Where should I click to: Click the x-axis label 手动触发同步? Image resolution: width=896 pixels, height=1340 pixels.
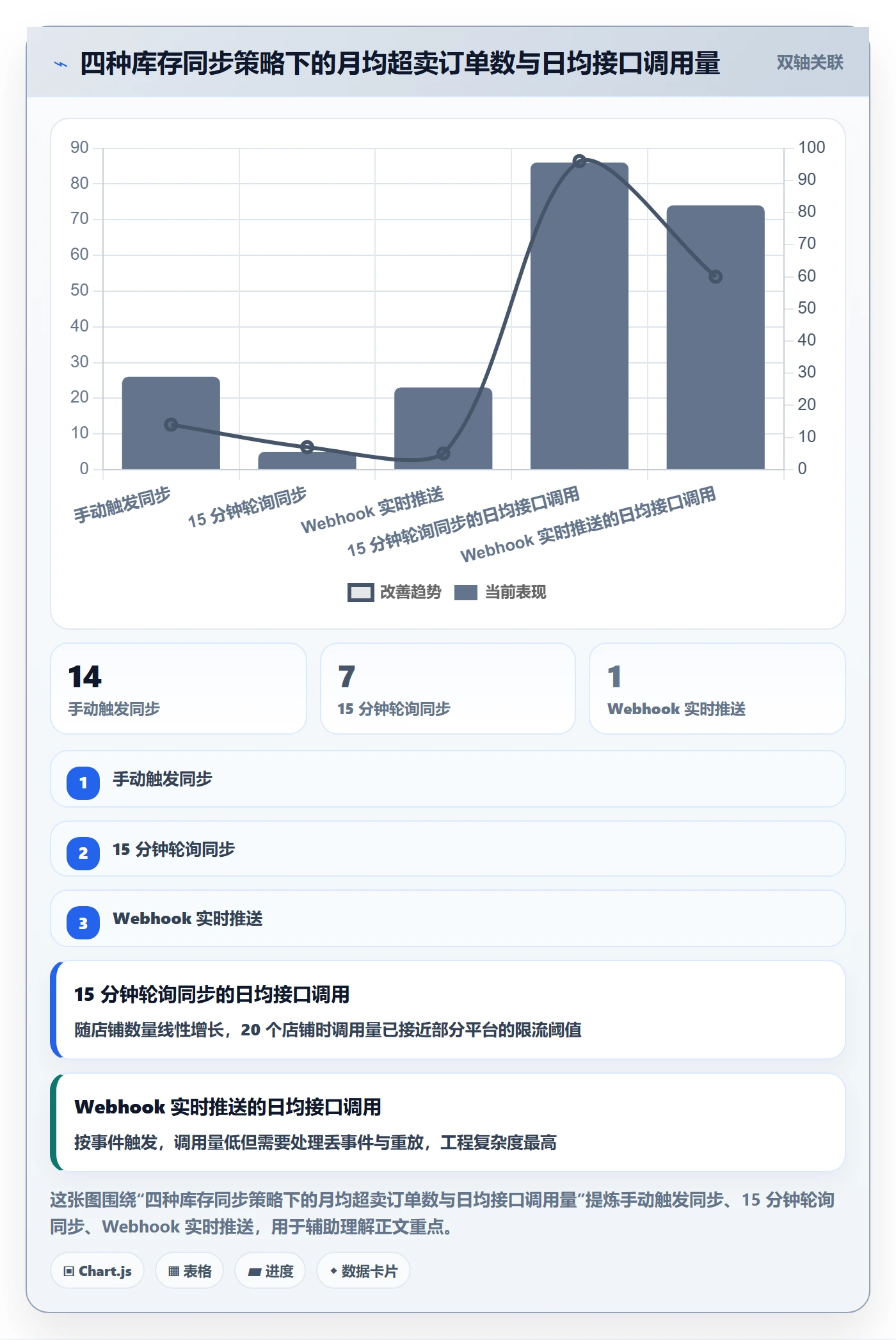click(x=122, y=504)
